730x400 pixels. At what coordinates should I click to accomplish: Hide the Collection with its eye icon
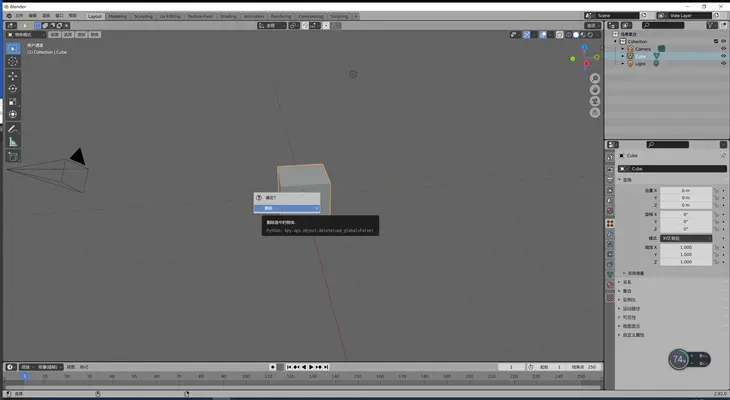tap(723, 41)
